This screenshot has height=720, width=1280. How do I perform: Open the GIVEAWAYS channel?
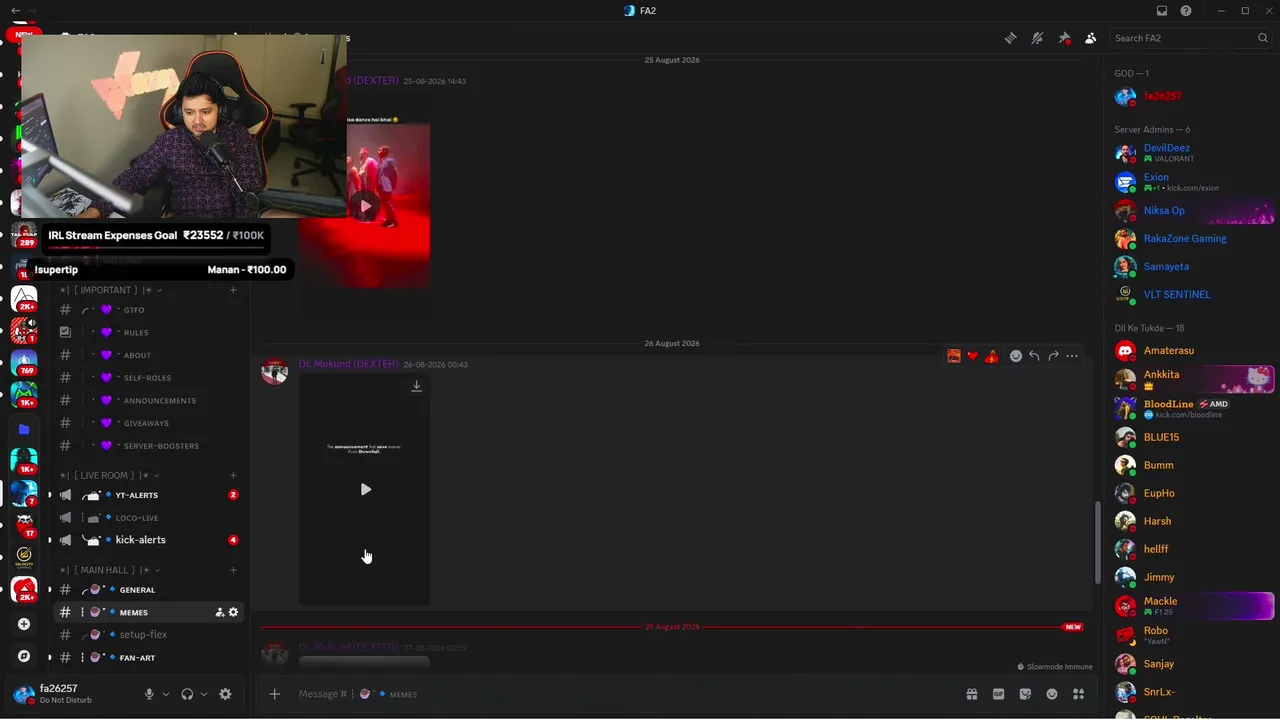[x=148, y=423]
